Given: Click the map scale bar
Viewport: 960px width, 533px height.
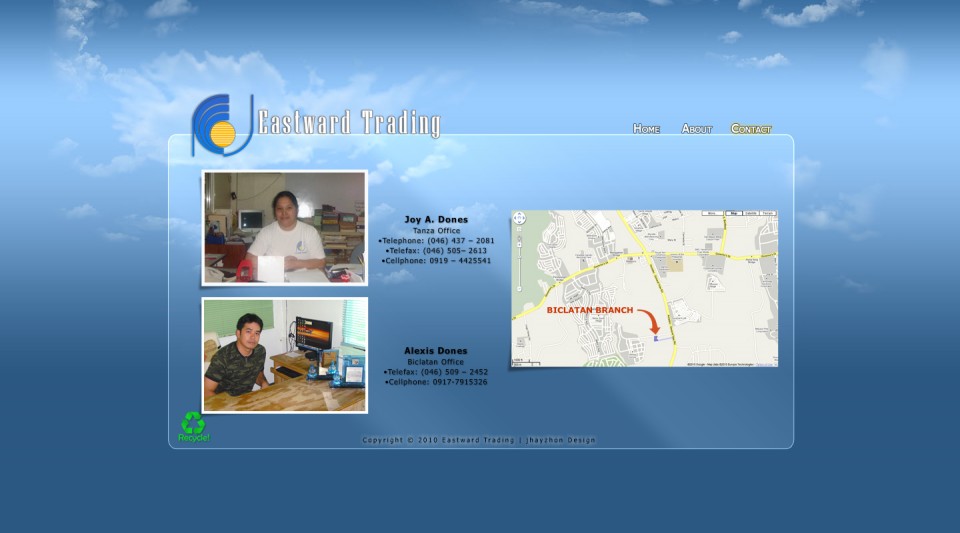Looking at the screenshot, I should click(x=527, y=363).
